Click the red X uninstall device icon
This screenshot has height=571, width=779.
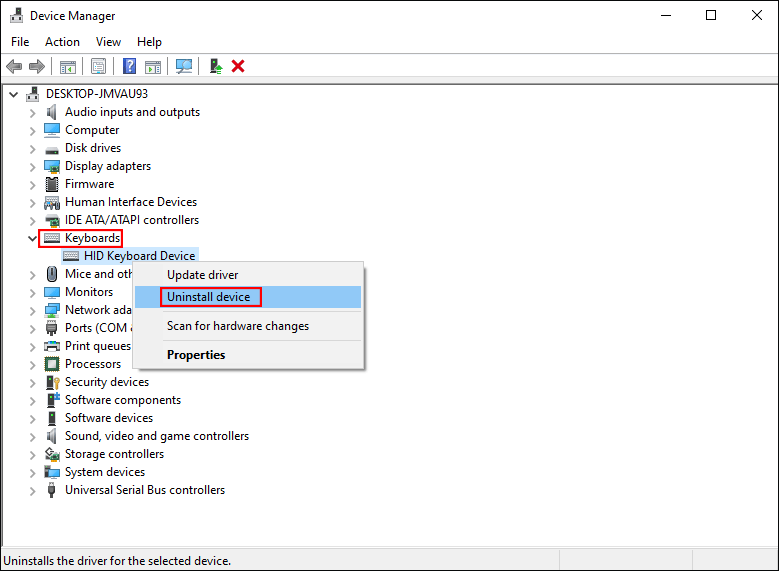[238, 66]
